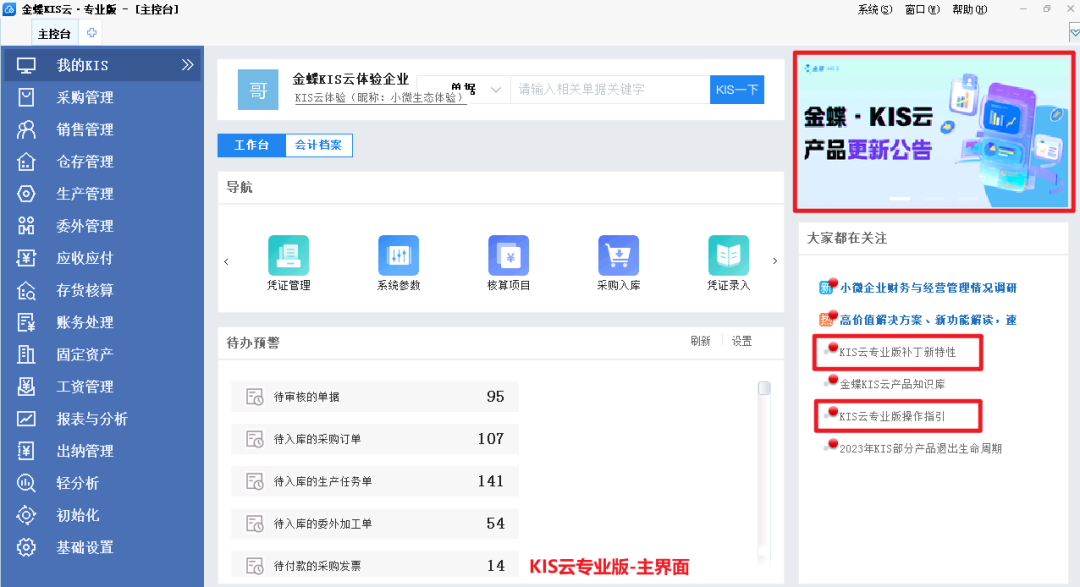Click 我的KIS monitor icon
Image resolution: width=1080 pixels, height=587 pixels.
click(x=26, y=65)
